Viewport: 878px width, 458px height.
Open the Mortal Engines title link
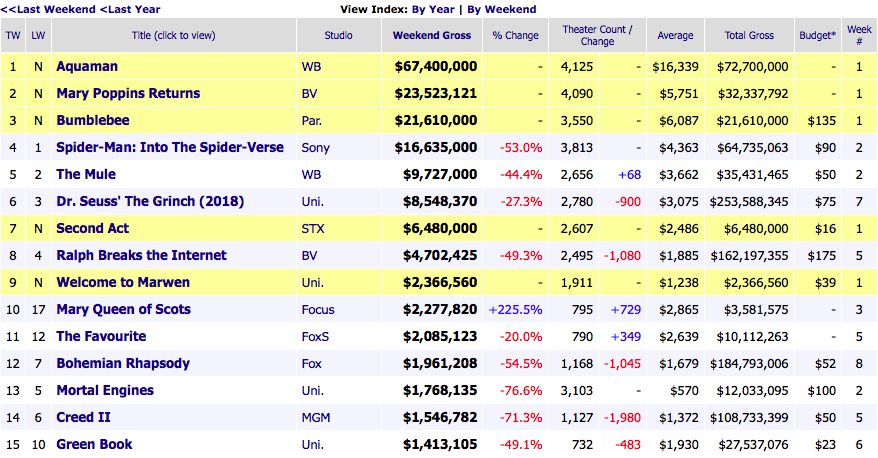pyautogui.click(x=105, y=390)
